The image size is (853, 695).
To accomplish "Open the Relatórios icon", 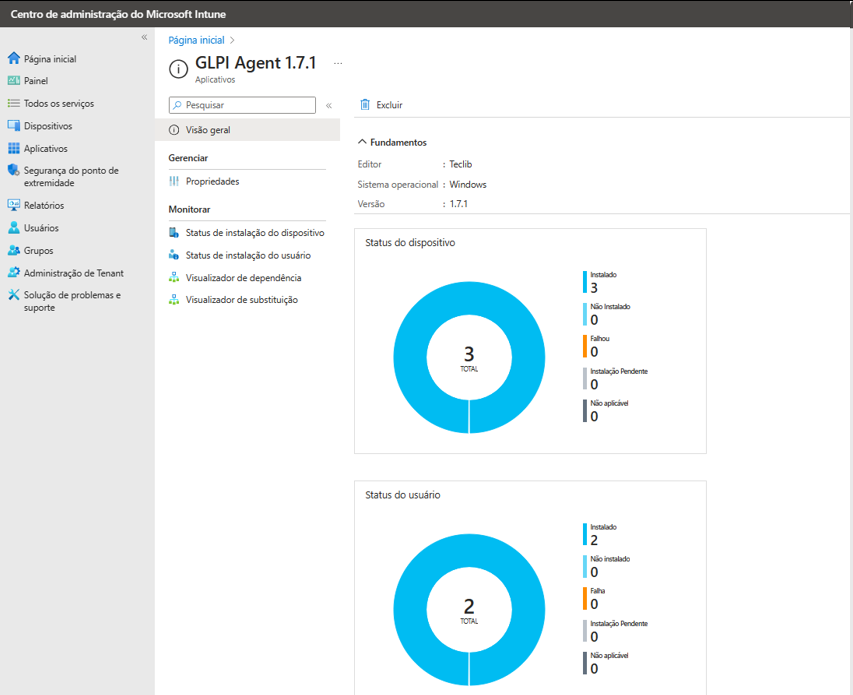I will click(x=14, y=205).
